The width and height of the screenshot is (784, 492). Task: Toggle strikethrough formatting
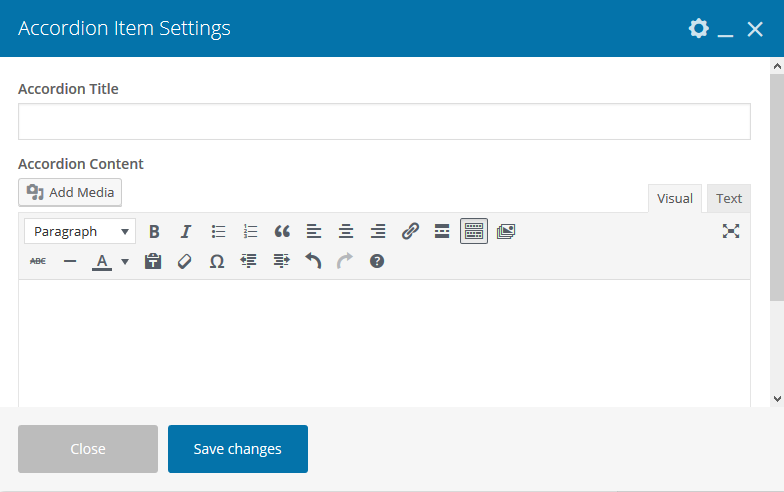click(38, 261)
